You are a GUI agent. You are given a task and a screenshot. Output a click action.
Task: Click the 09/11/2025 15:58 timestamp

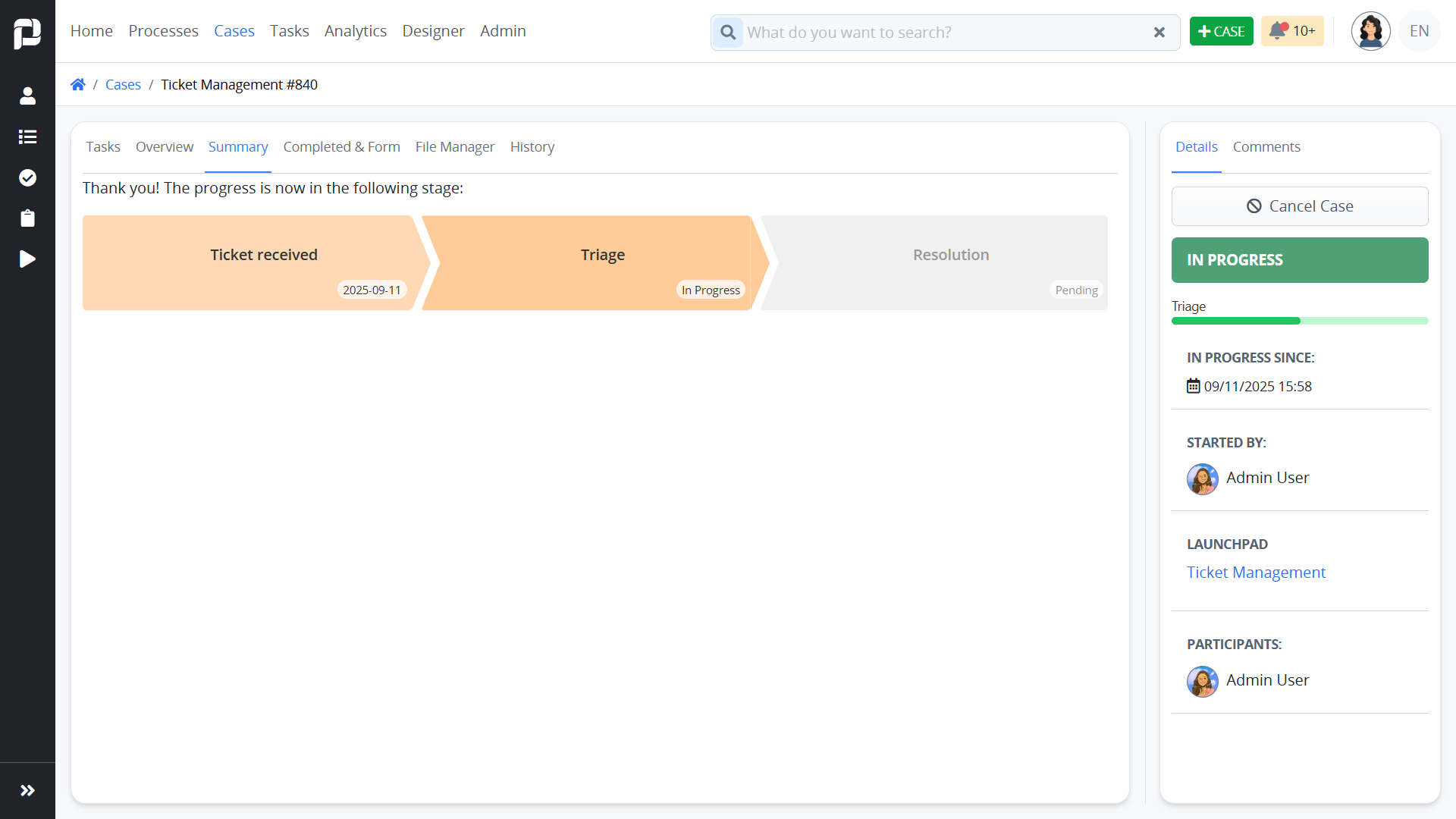click(x=1258, y=386)
